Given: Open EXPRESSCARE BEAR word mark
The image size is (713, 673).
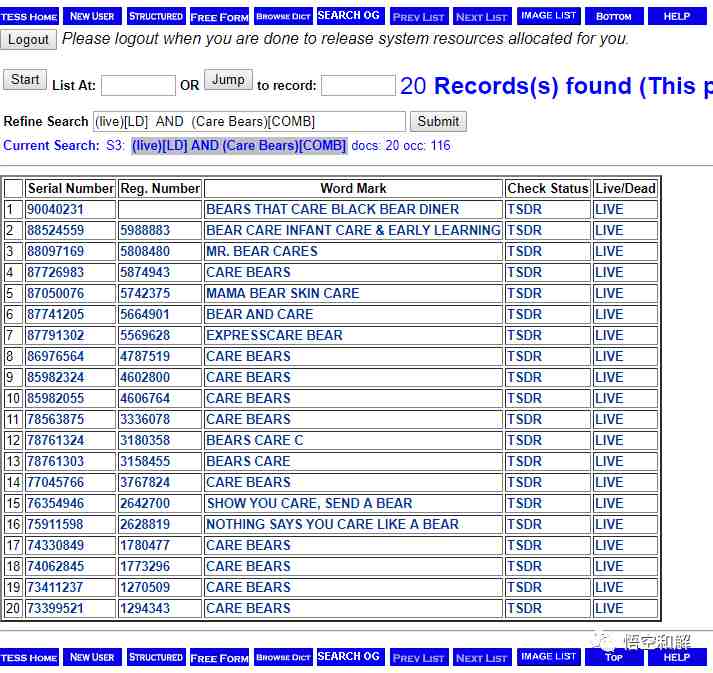Looking at the screenshot, I should 274,335.
